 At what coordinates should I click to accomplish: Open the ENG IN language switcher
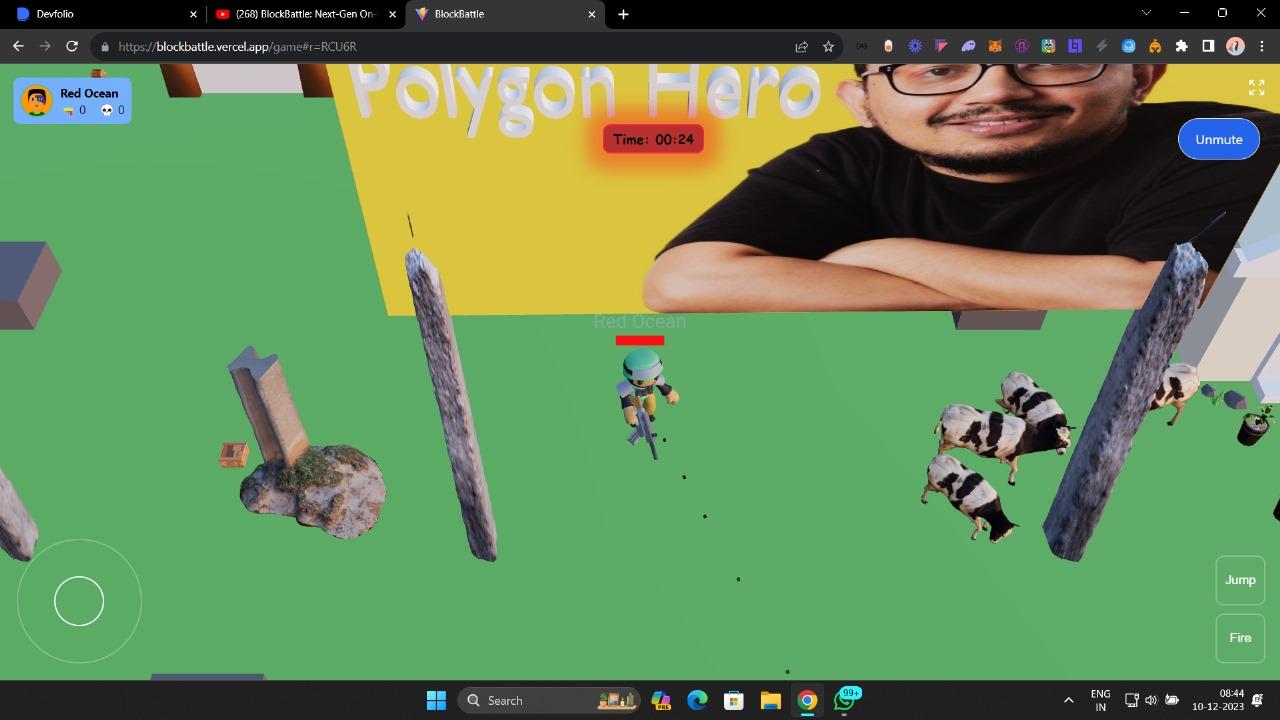[x=1100, y=700]
